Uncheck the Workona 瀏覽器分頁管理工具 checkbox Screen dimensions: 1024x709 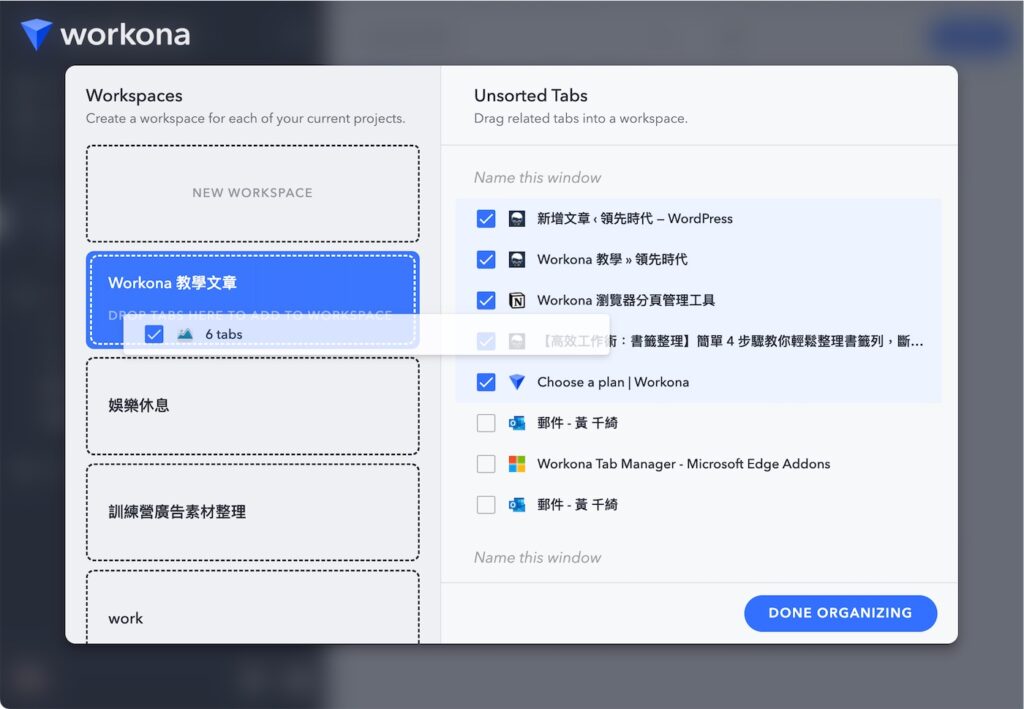[x=486, y=300]
